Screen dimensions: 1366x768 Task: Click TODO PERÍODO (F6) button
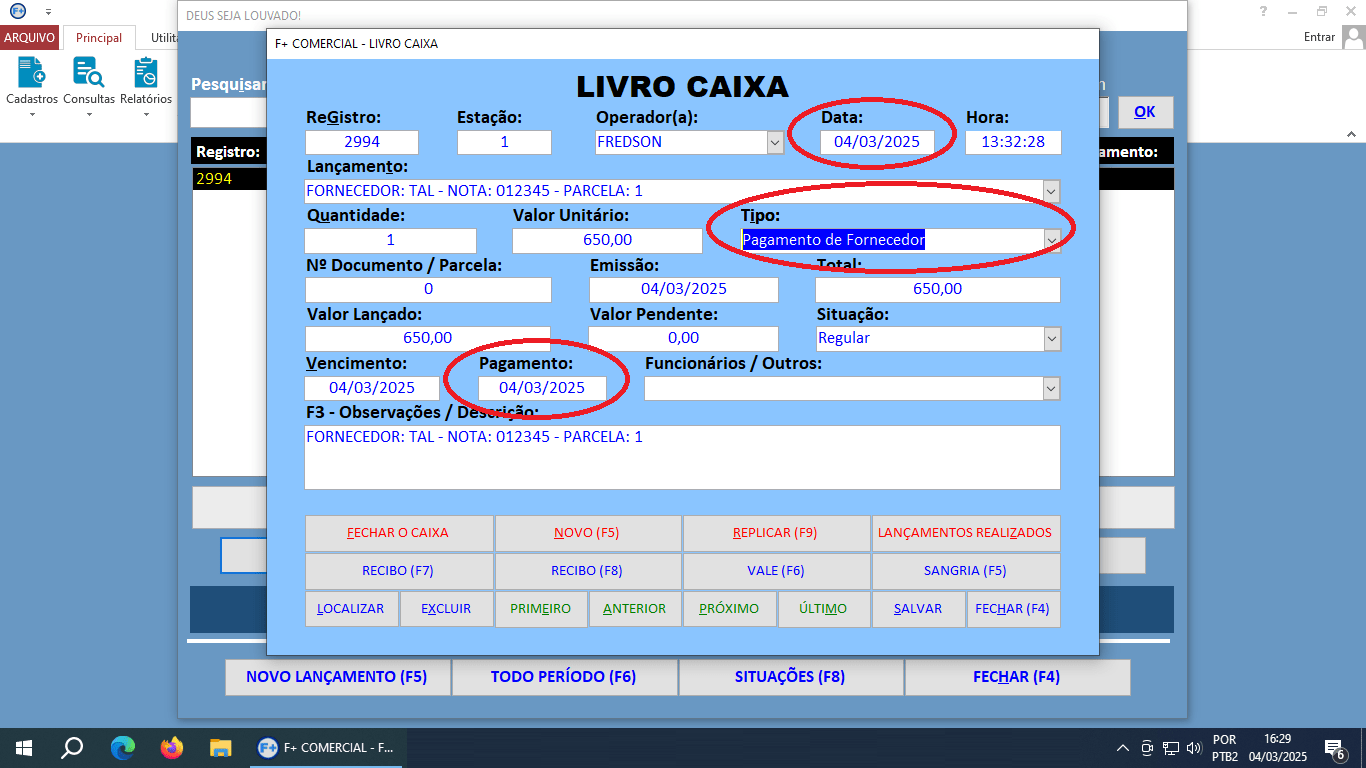click(564, 677)
